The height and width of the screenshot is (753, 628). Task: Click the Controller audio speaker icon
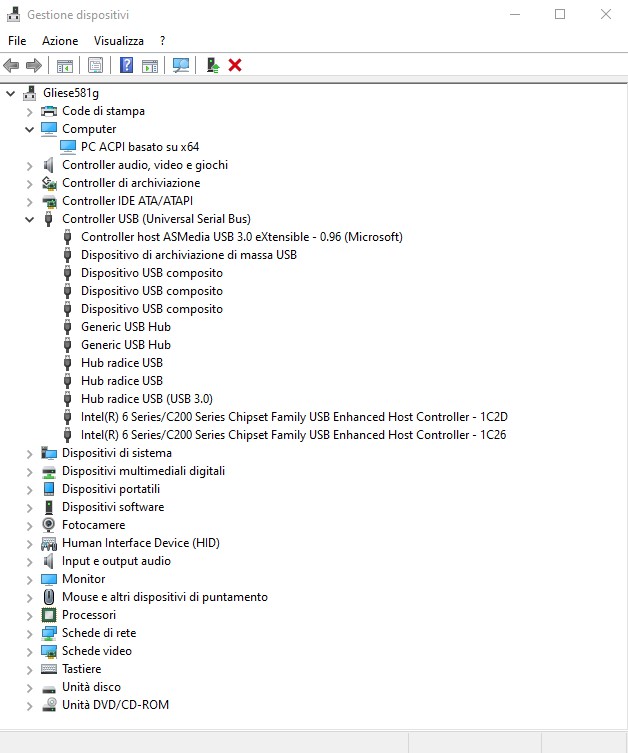[x=48, y=165]
